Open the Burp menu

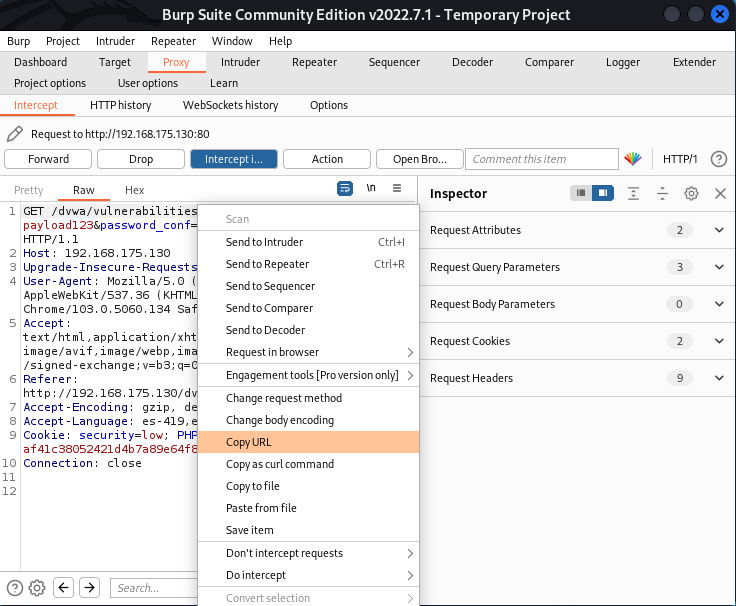pyautogui.click(x=18, y=41)
